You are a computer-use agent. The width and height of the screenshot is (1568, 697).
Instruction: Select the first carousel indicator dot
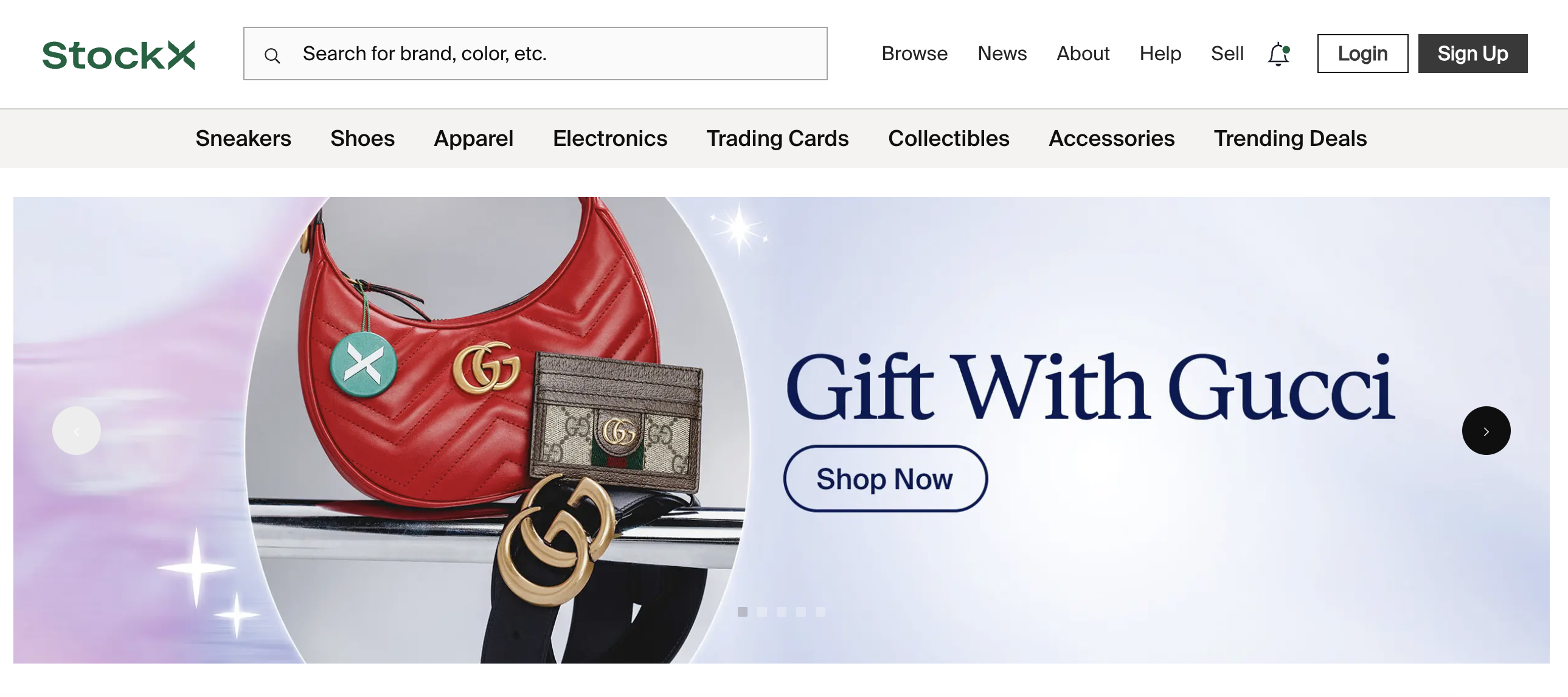tap(743, 611)
